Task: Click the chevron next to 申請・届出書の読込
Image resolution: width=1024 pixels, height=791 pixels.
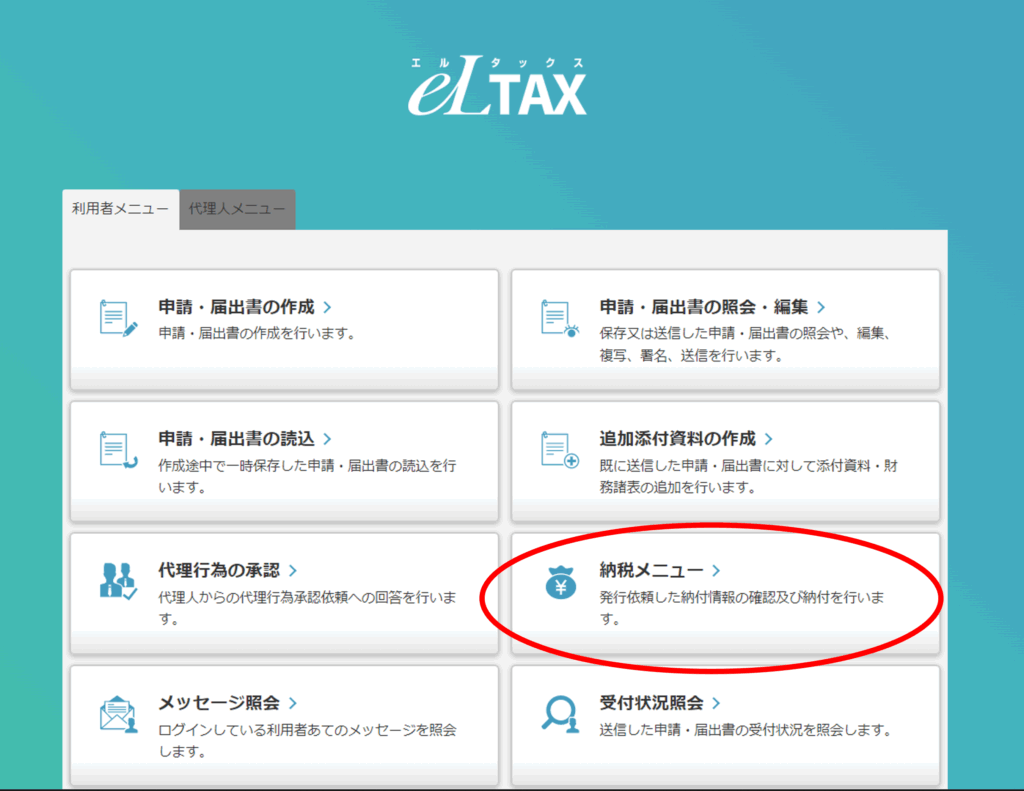Action: (x=327, y=438)
